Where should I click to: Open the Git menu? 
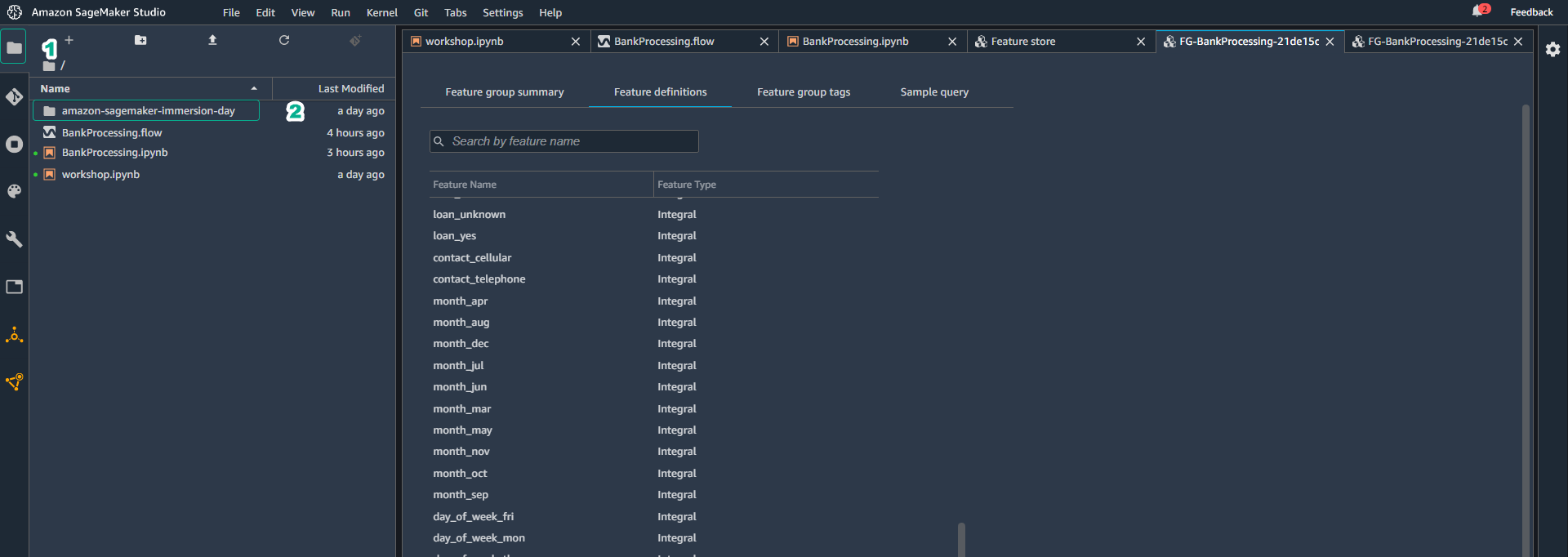click(421, 12)
